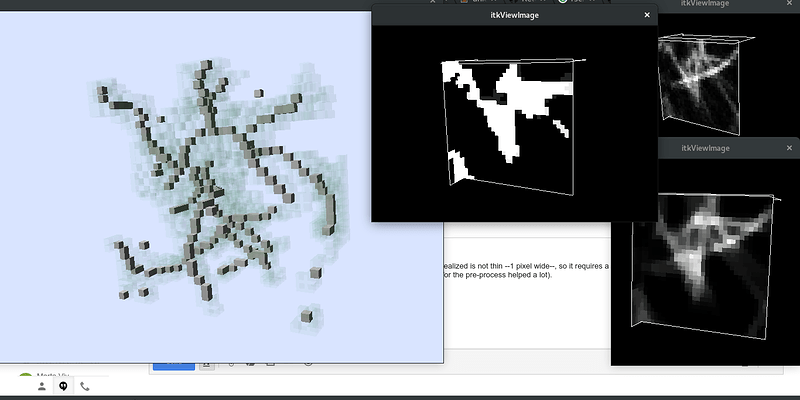Viewport: 800px width, 400px height.
Task: Select the Hangouts chat bubble icon
Action: point(63,386)
